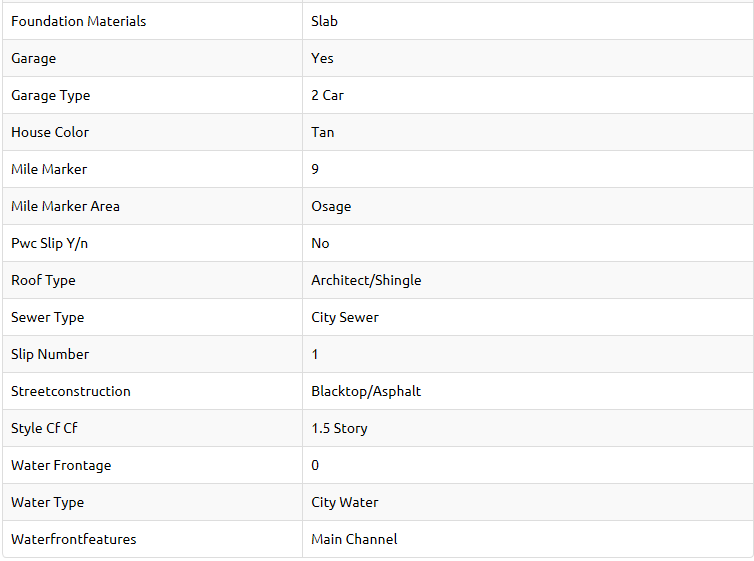Select the Mile Marker Area label
The image size is (754, 561).
65,206
